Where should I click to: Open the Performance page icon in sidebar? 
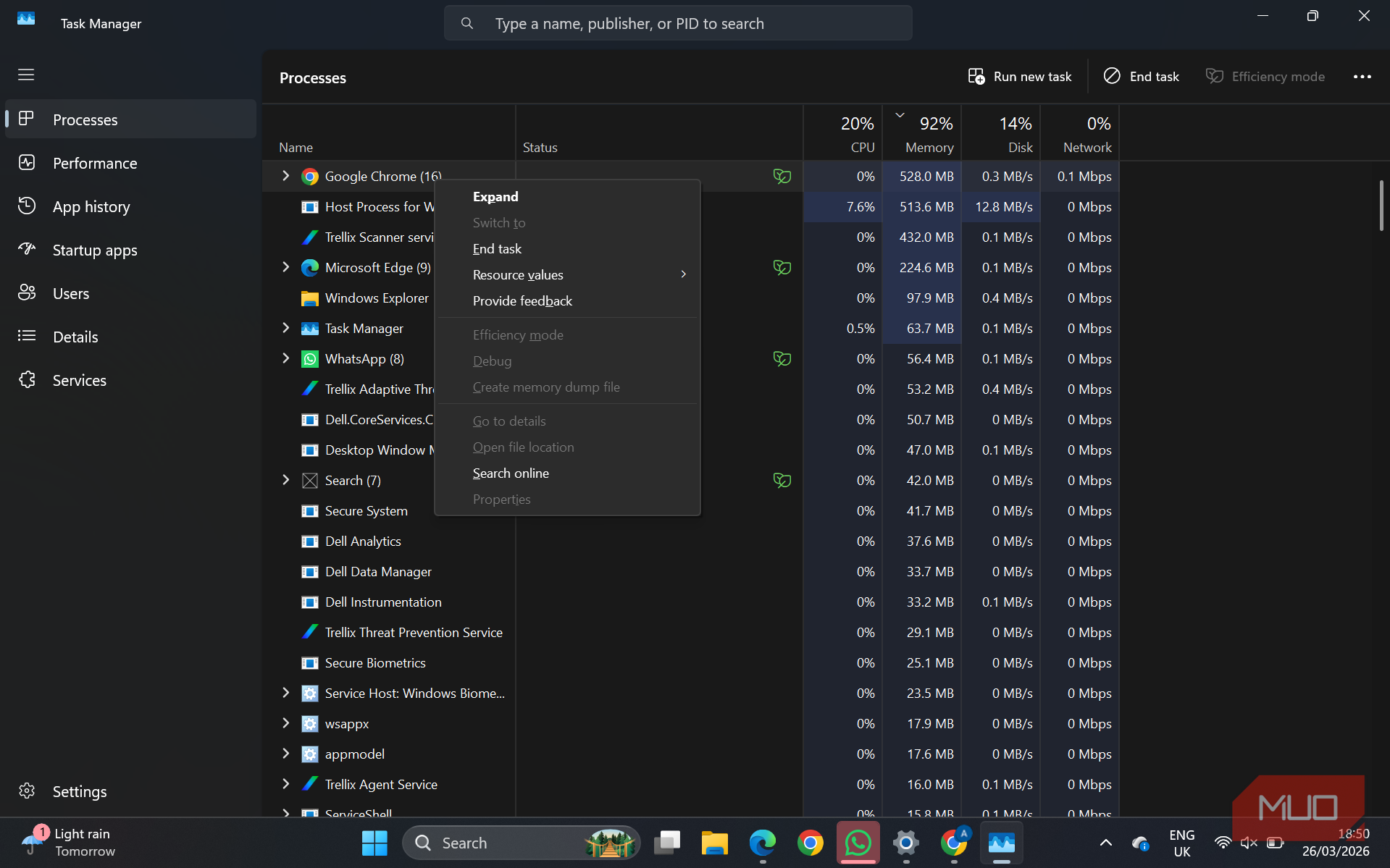pyautogui.click(x=27, y=163)
